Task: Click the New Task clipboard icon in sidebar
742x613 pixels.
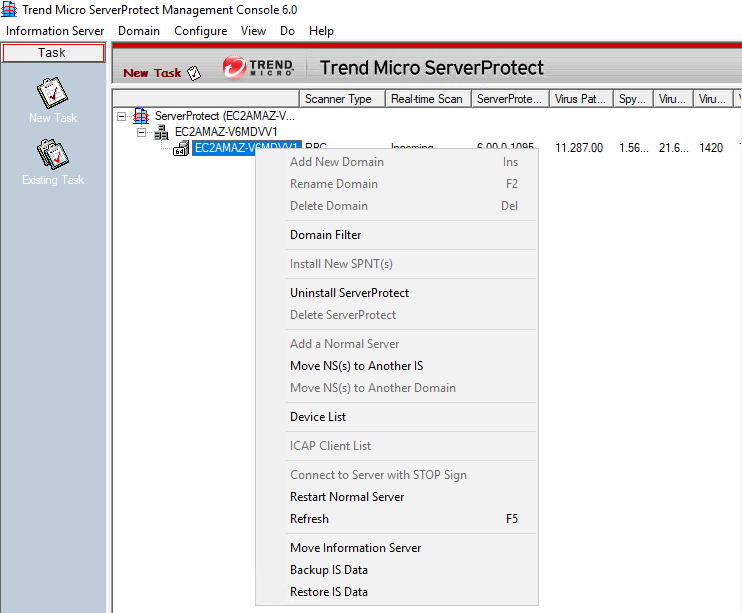Action: (53, 93)
